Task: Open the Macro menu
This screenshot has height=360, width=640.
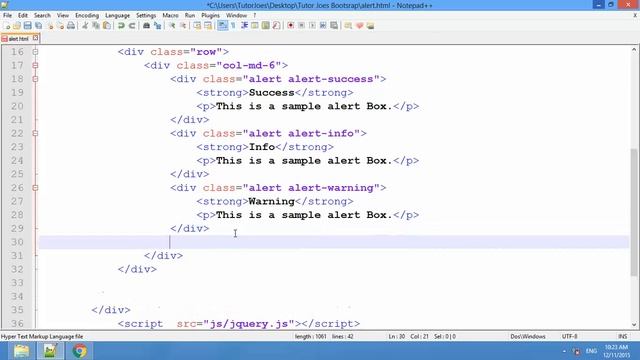Action: (x=170, y=16)
